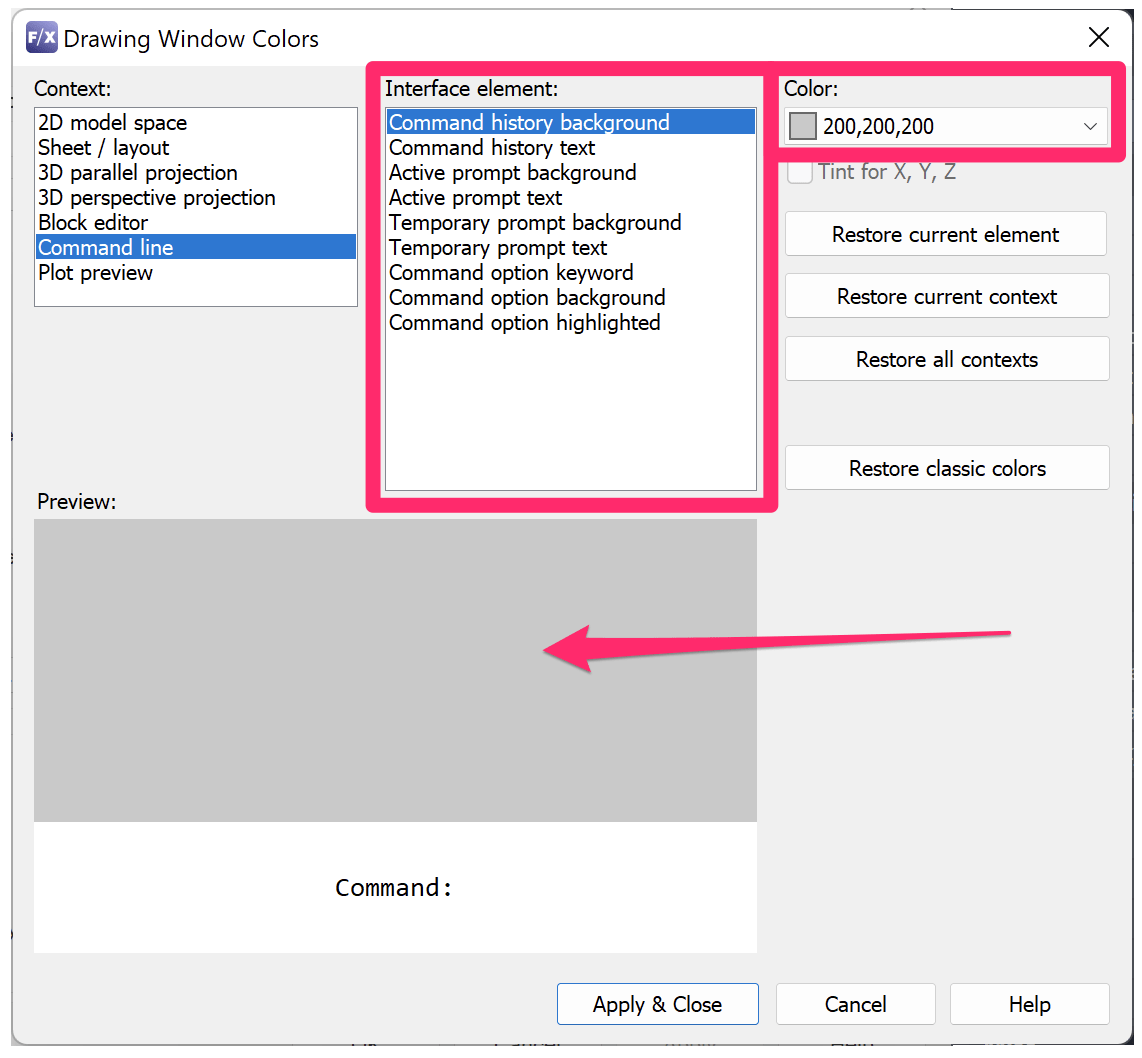Select Command option highlighted element

(525, 322)
